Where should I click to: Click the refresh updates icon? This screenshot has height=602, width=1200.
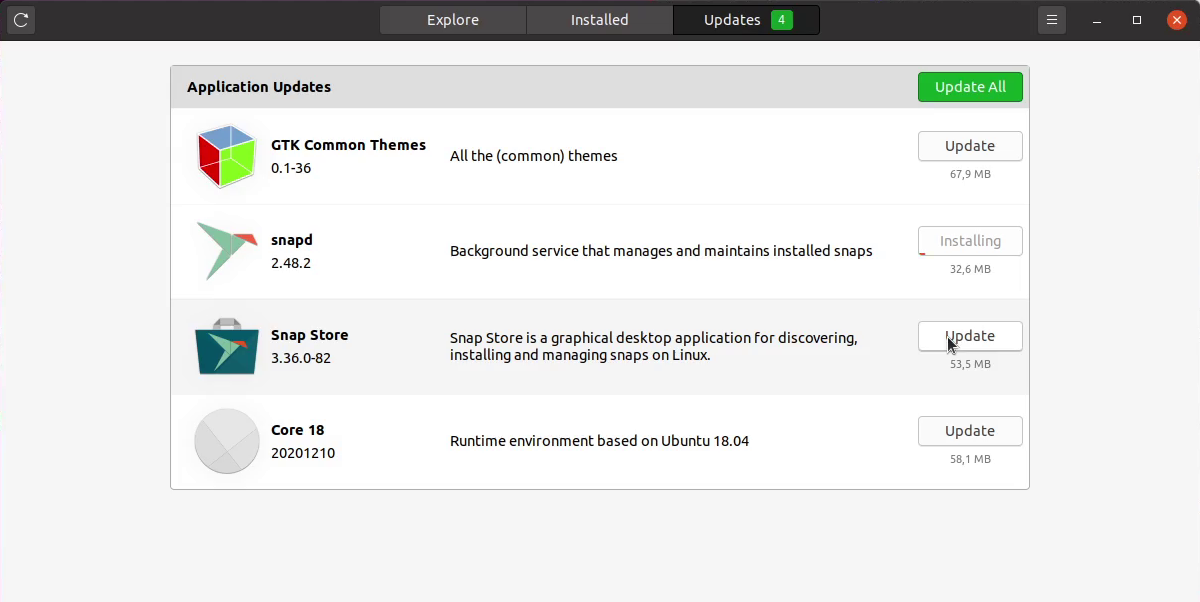click(21, 20)
